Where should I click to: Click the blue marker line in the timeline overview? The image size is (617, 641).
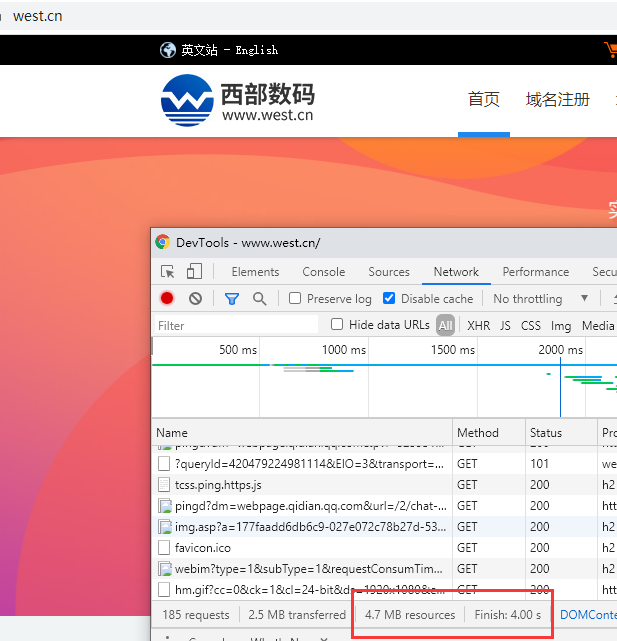(560, 388)
